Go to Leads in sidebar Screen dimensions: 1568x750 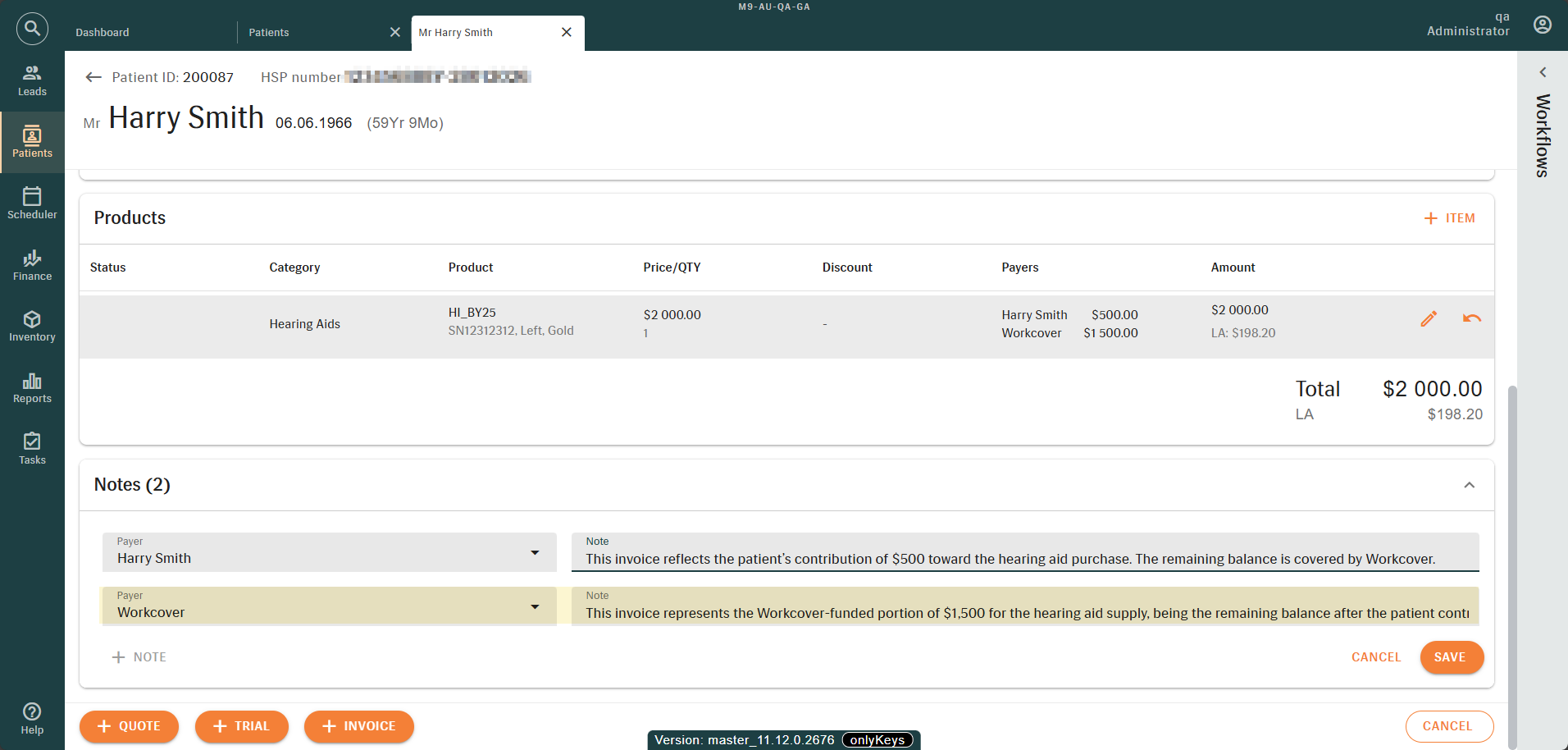pos(32,80)
